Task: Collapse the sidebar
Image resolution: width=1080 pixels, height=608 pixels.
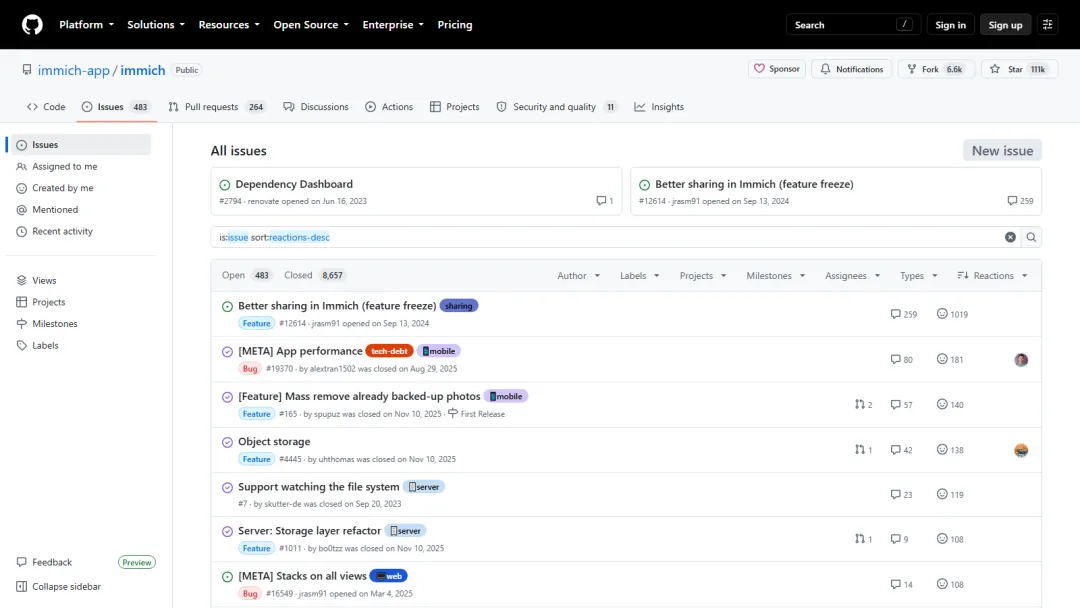Action: click(59, 587)
